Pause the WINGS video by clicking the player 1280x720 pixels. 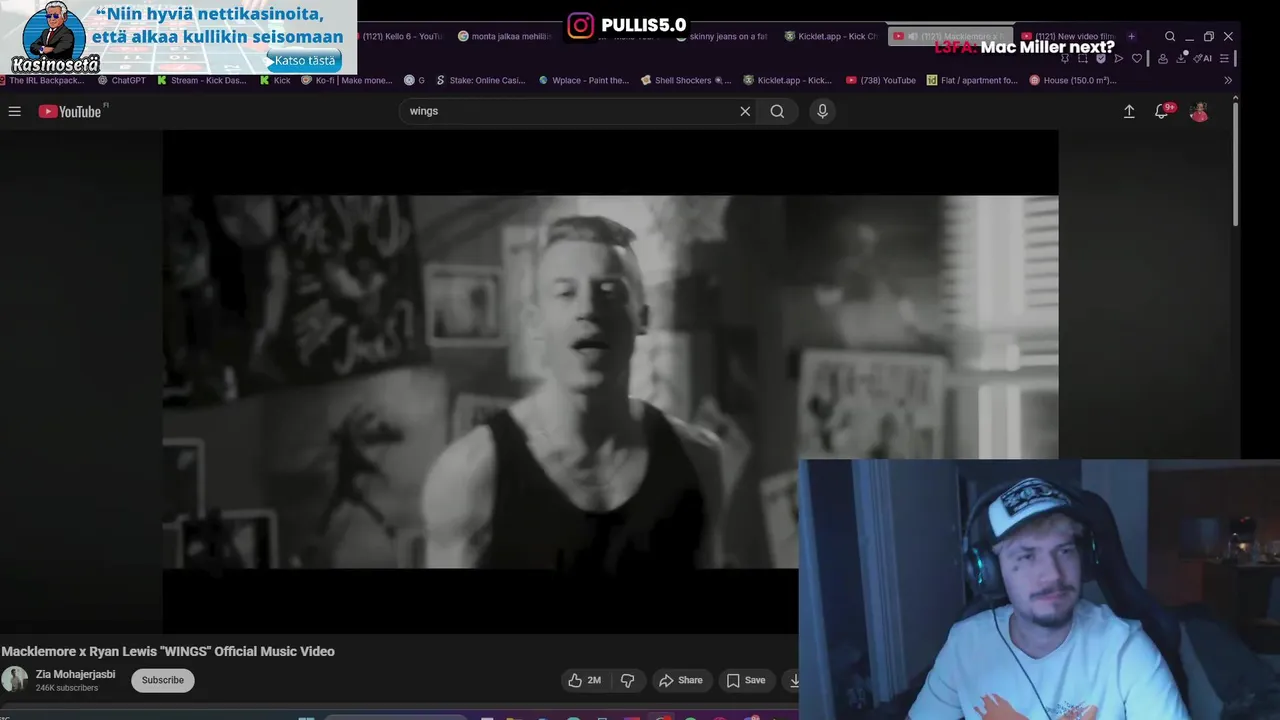610,380
